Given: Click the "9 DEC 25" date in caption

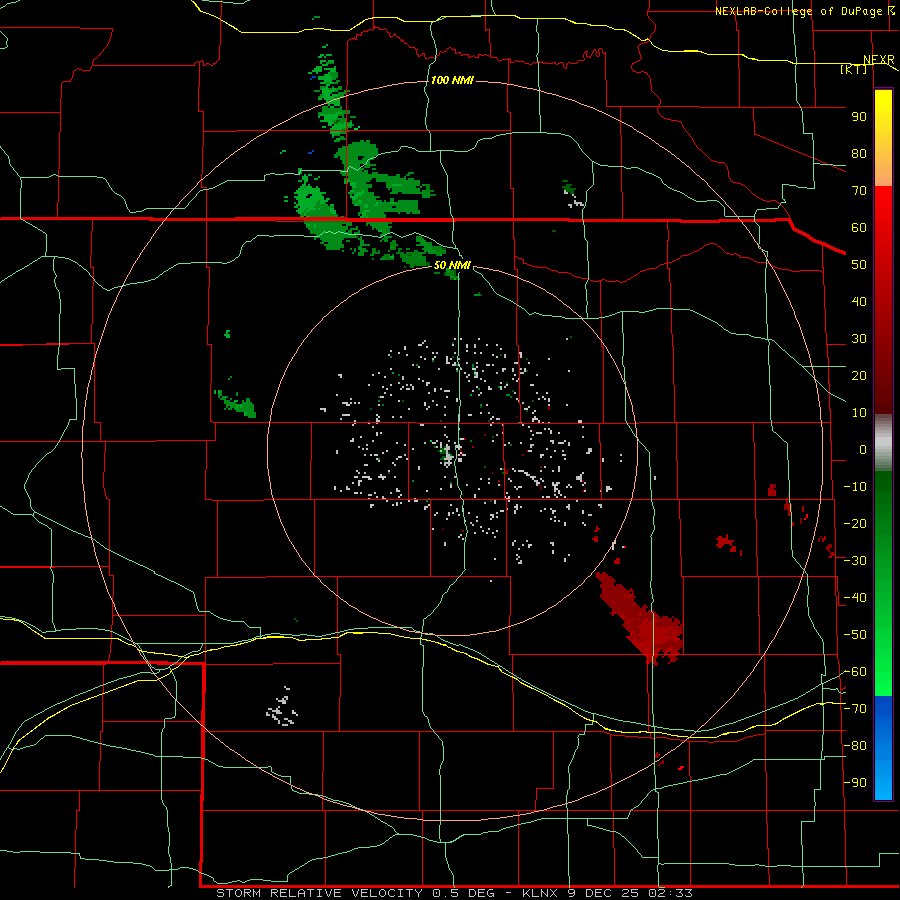Looking at the screenshot, I should 603,893.
